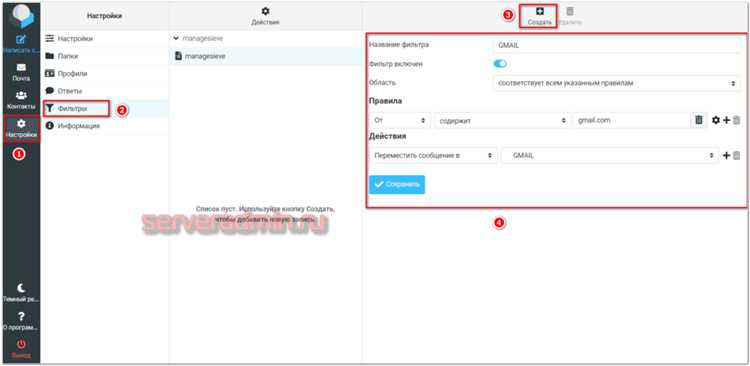Log out with the Выход icon
The width and height of the screenshot is (750, 366).
pyautogui.click(x=21, y=349)
